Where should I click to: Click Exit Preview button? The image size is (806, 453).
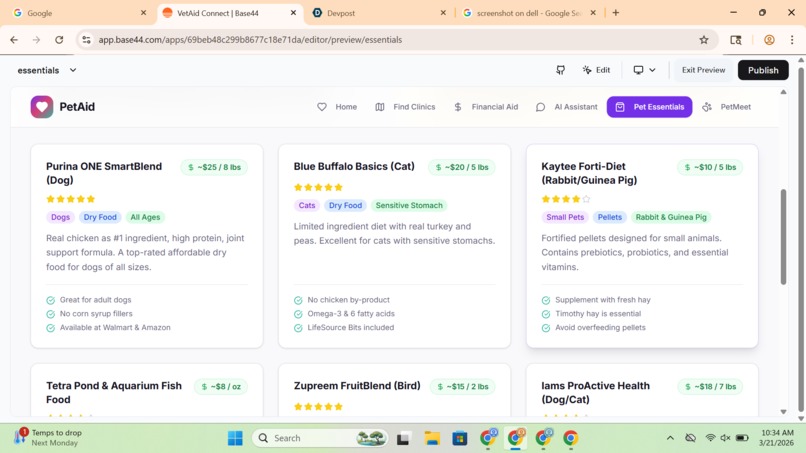(703, 70)
